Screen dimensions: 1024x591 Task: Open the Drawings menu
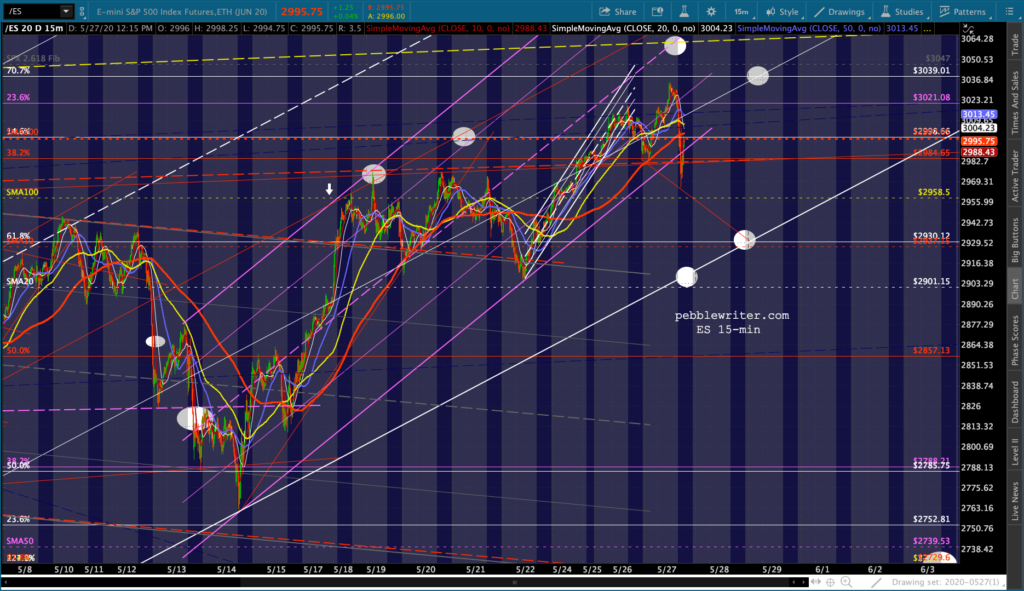coord(839,12)
